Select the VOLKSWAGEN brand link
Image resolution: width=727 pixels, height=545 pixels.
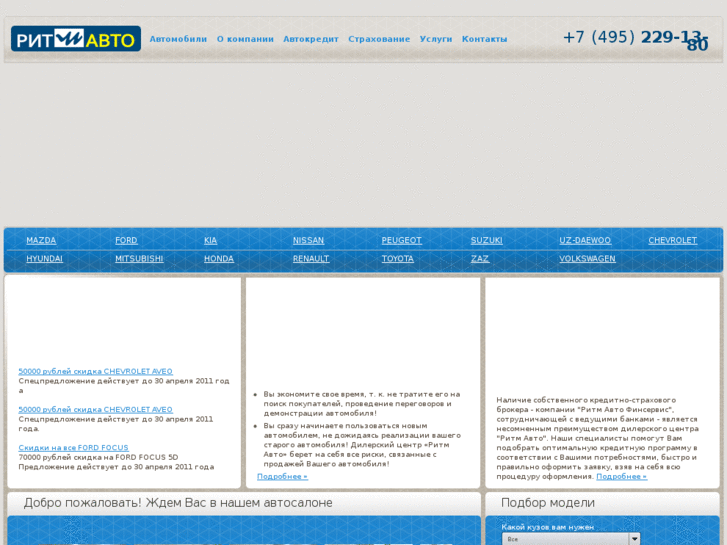pos(587,259)
